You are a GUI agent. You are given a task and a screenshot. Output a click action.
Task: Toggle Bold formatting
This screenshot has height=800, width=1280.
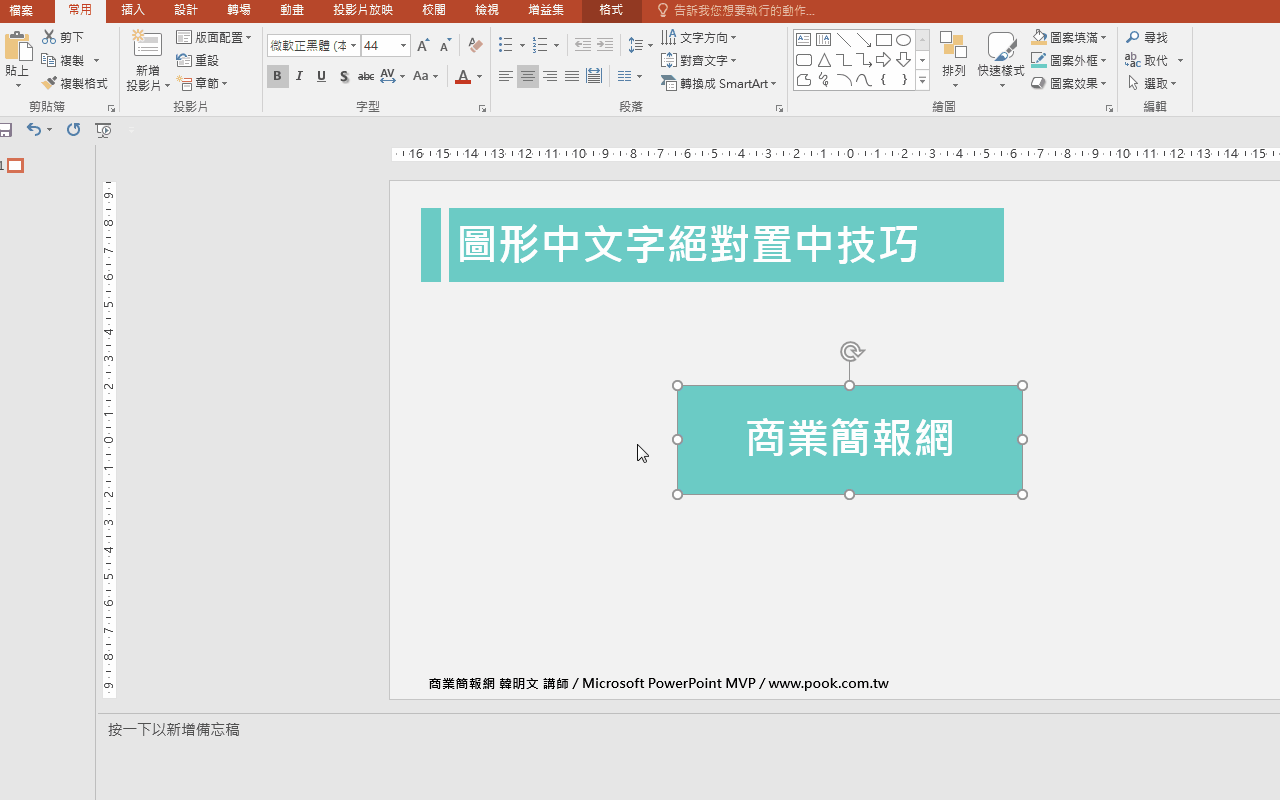(278, 76)
